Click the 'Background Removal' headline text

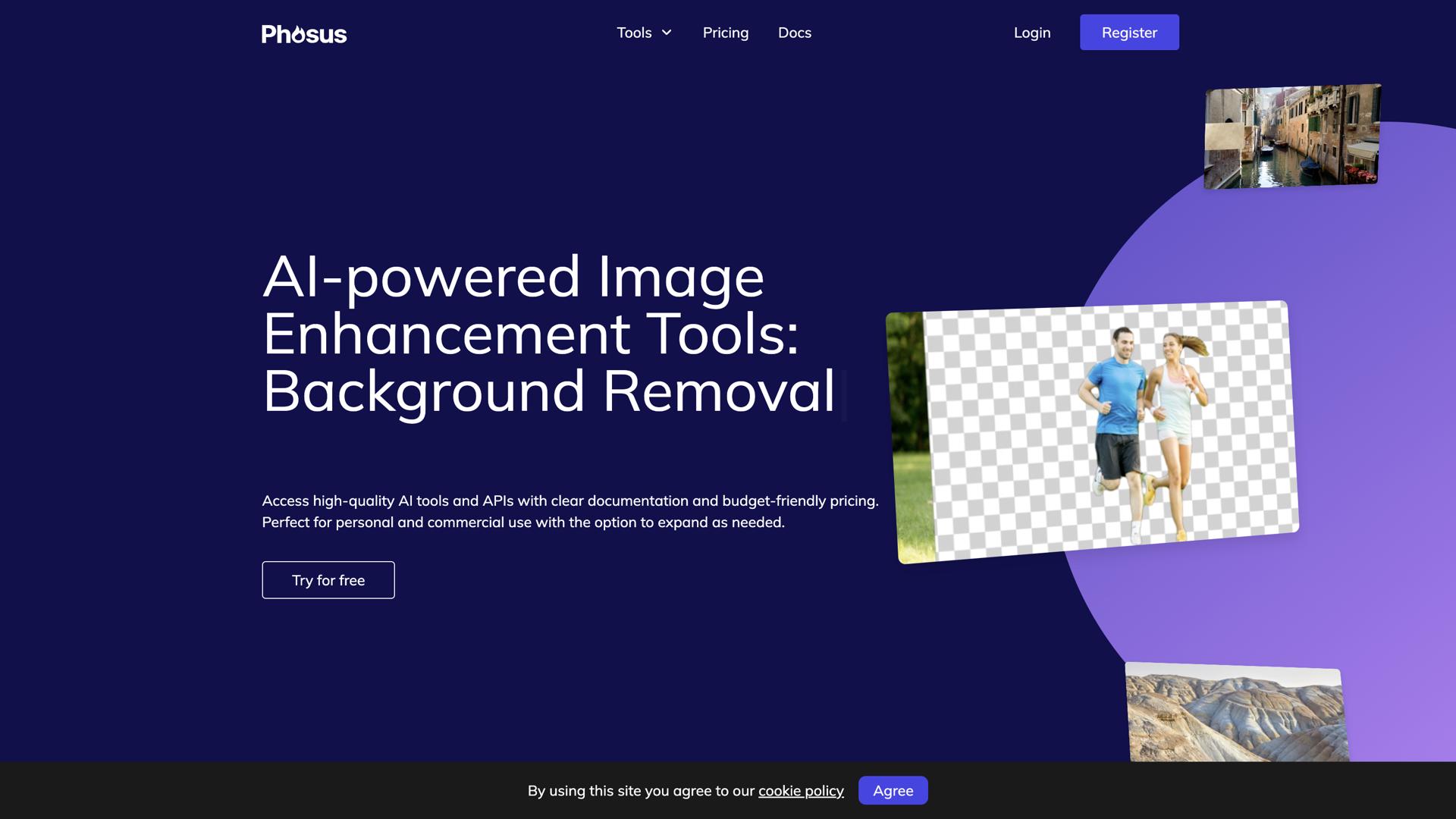click(x=548, y=392)
